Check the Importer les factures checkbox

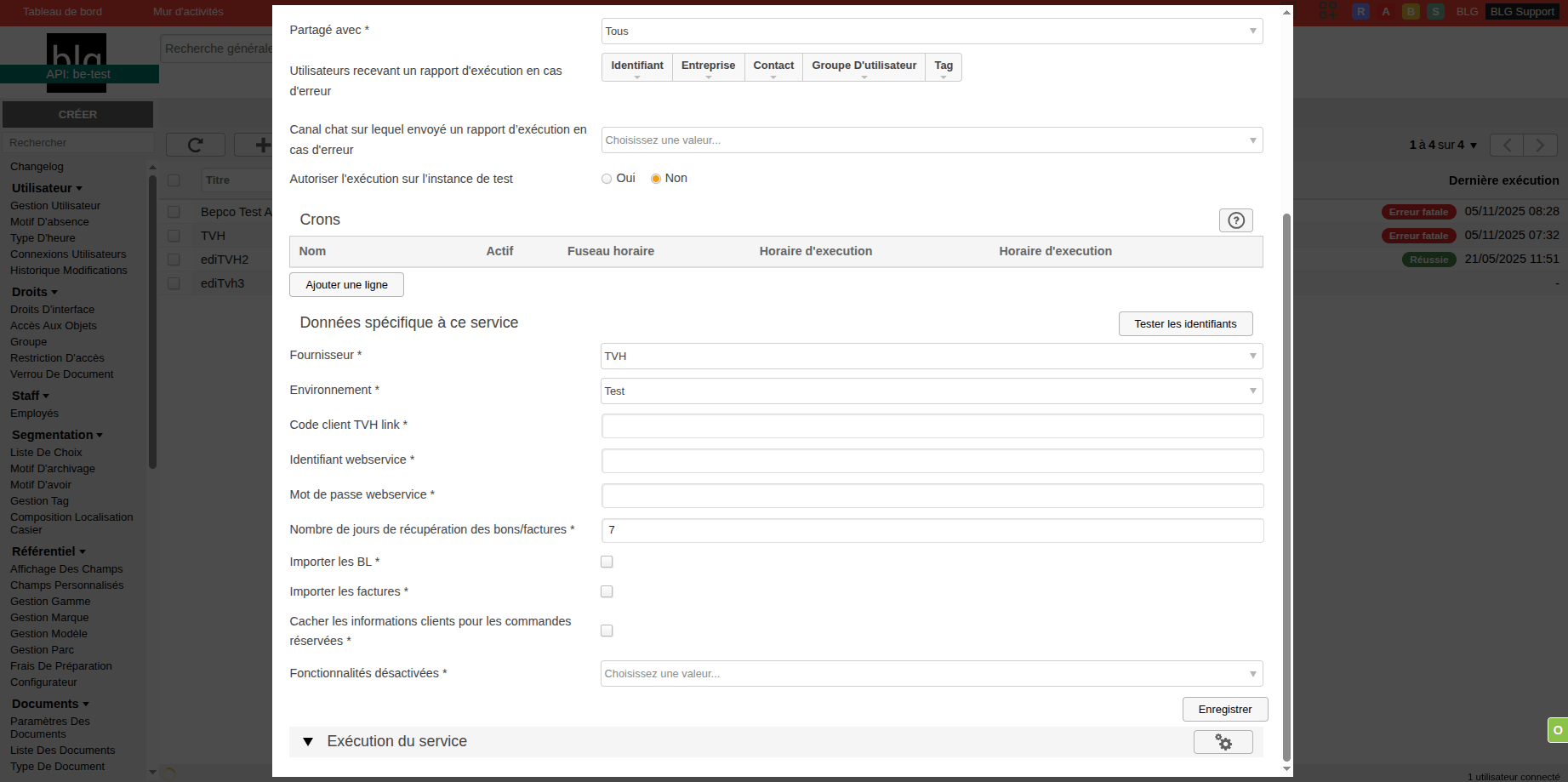click(x=607, y=591)
